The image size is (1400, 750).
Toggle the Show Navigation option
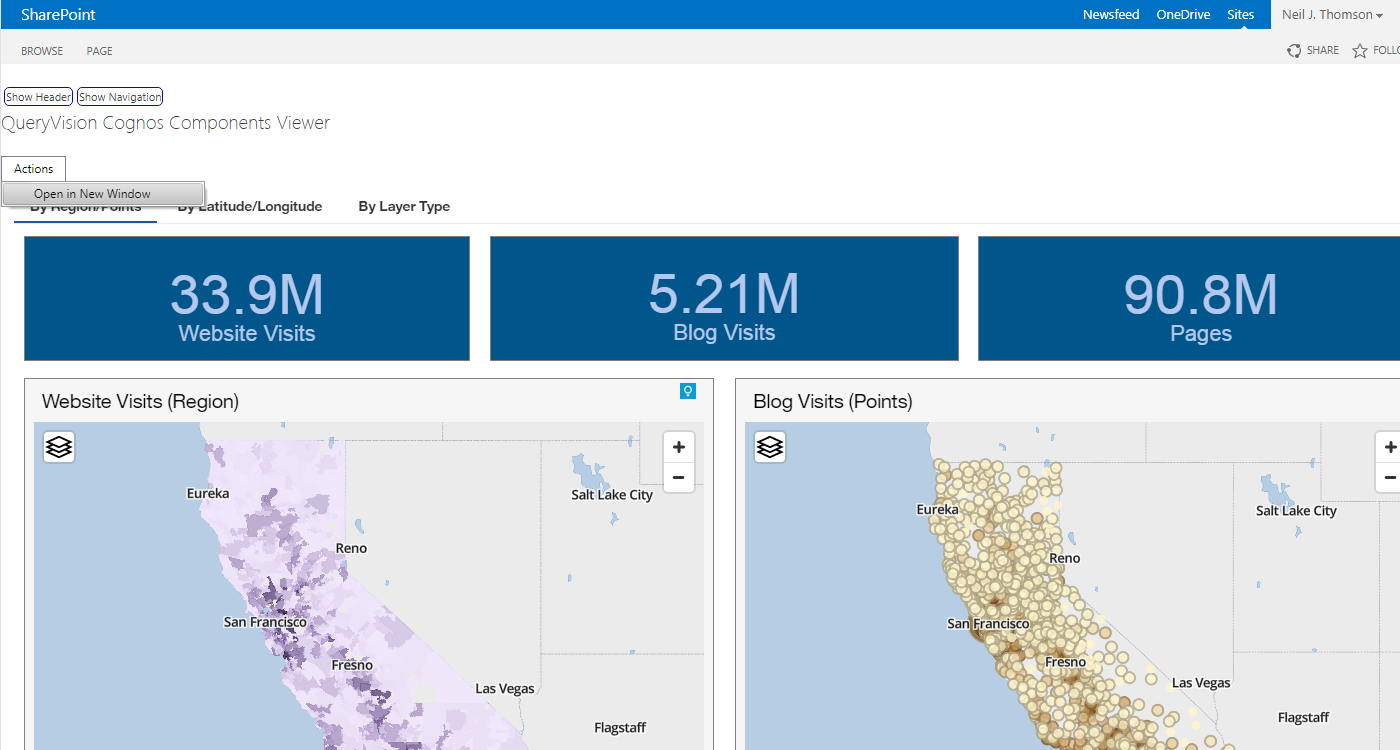coord(119,96)
